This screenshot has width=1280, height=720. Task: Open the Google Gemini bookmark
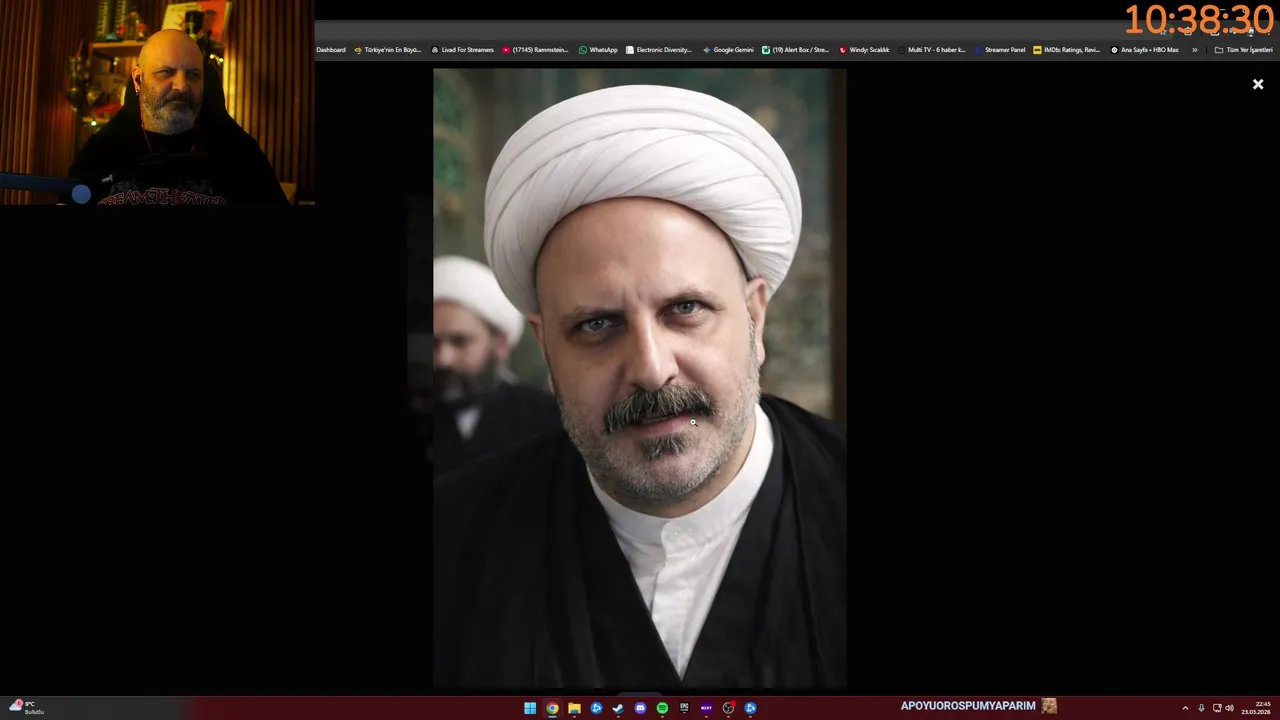728,50
